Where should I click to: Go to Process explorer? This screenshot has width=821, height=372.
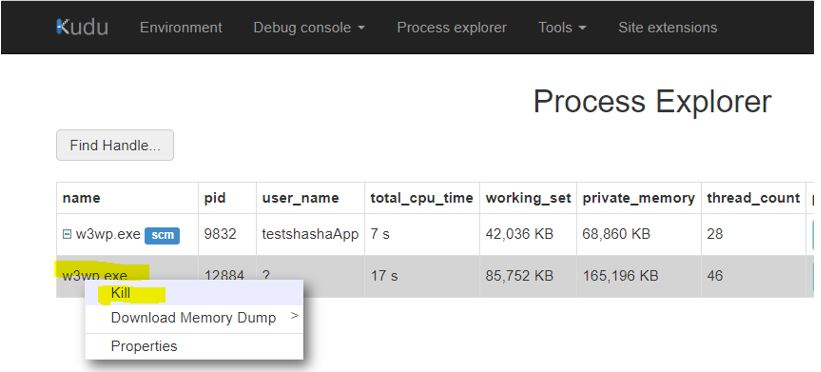[x=451, y=27]
